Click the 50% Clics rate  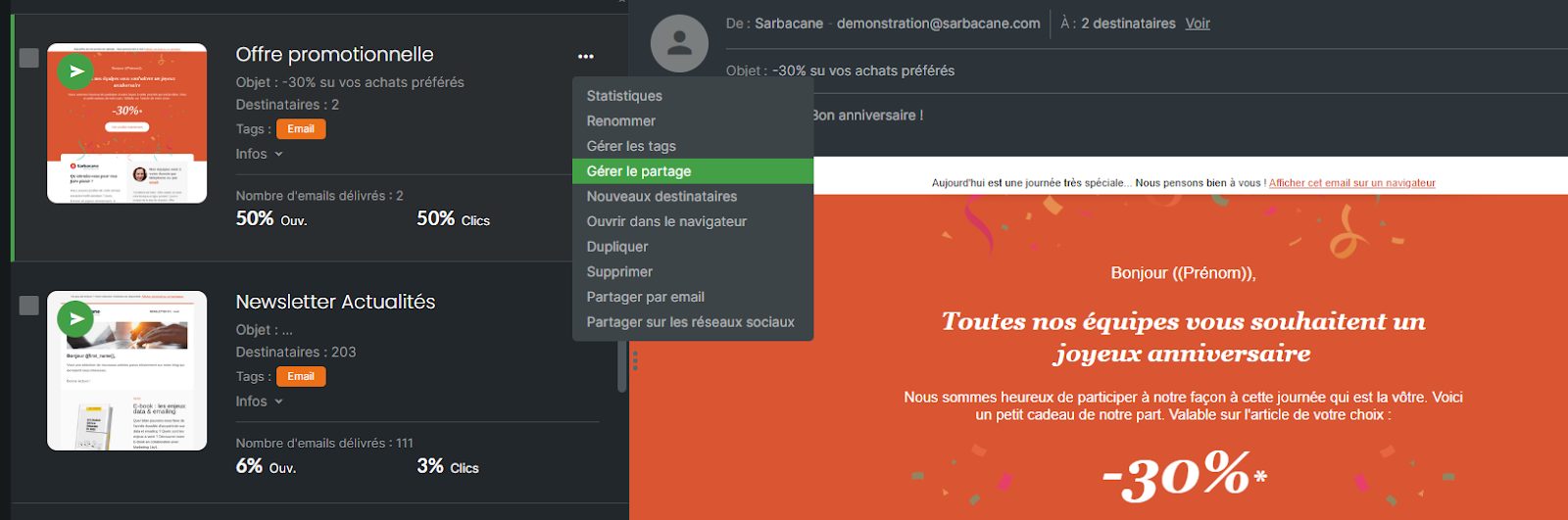click(x=453, y=219)
